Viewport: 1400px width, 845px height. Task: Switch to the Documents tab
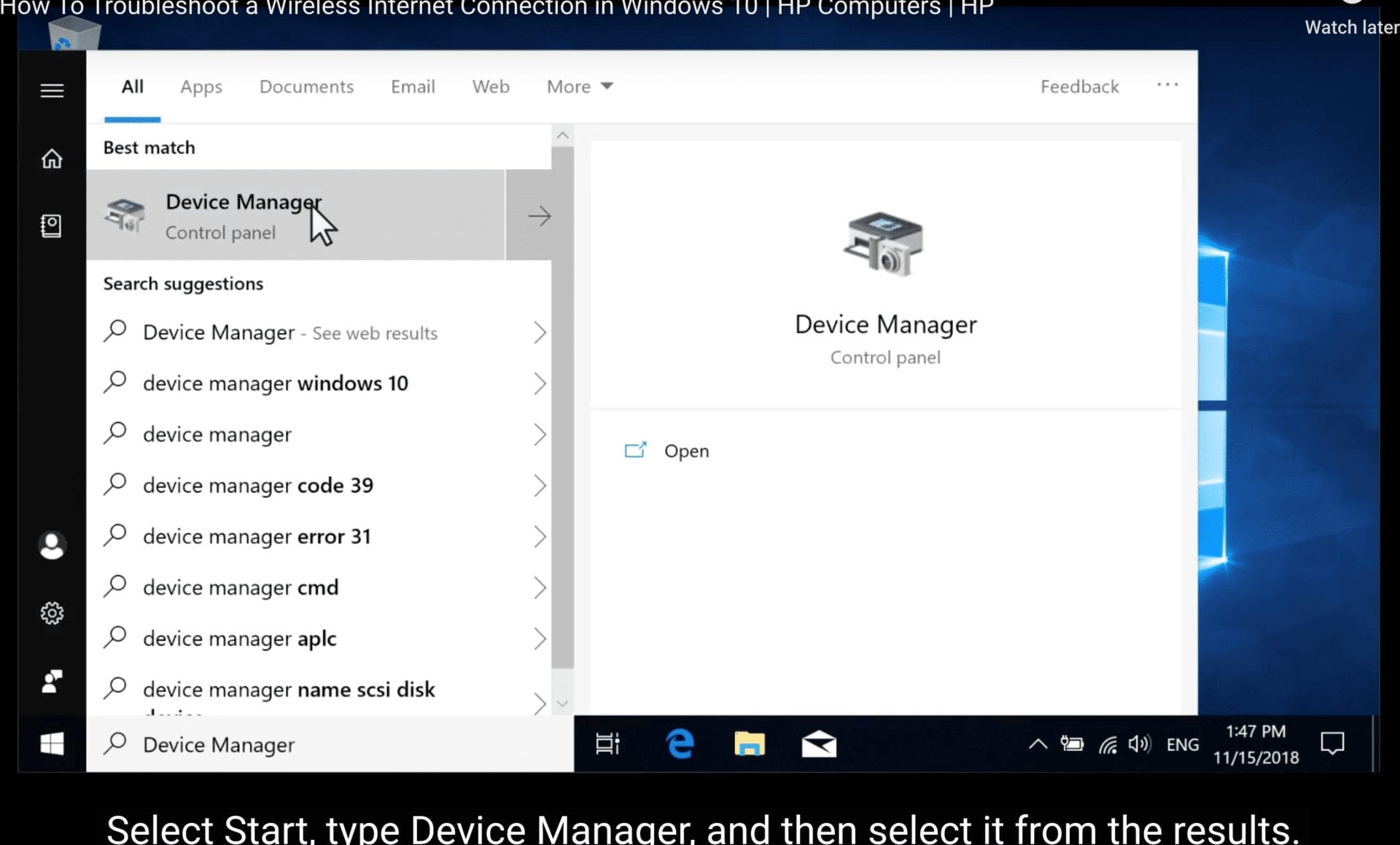(x=306, y=87)
